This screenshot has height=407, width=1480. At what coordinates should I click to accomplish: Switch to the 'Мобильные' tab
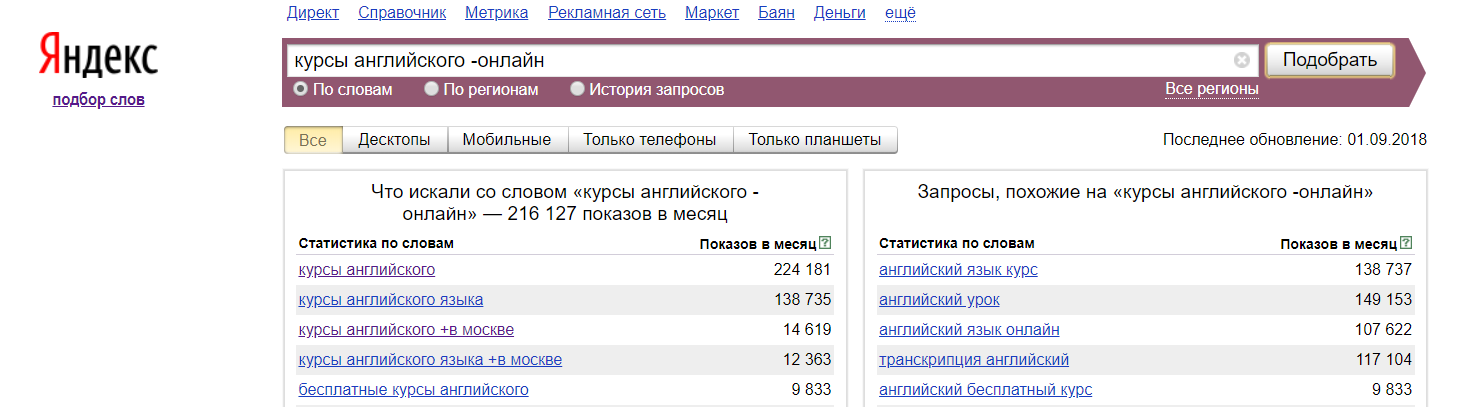(507, 140)
